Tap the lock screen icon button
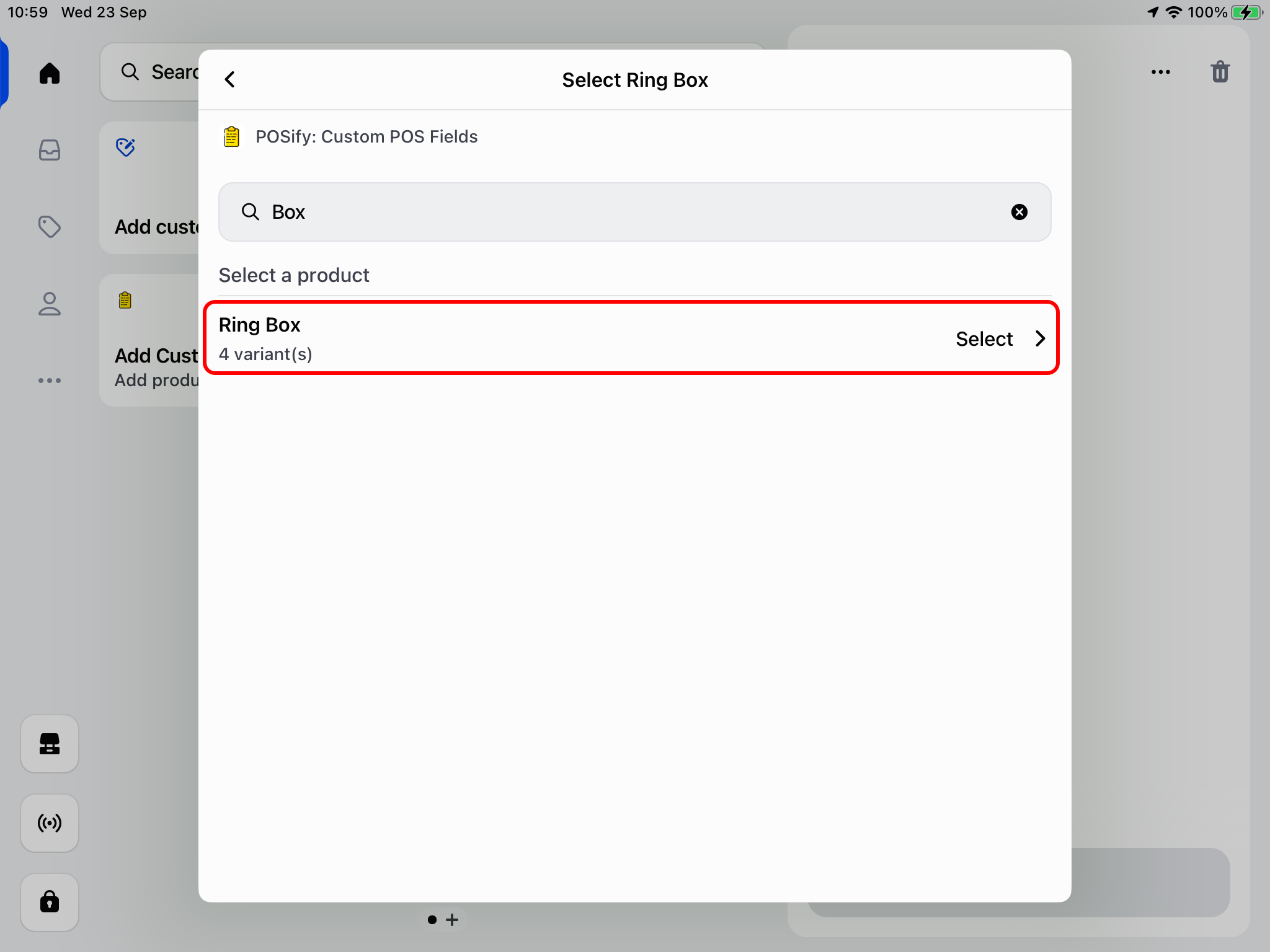 point(50,902)
